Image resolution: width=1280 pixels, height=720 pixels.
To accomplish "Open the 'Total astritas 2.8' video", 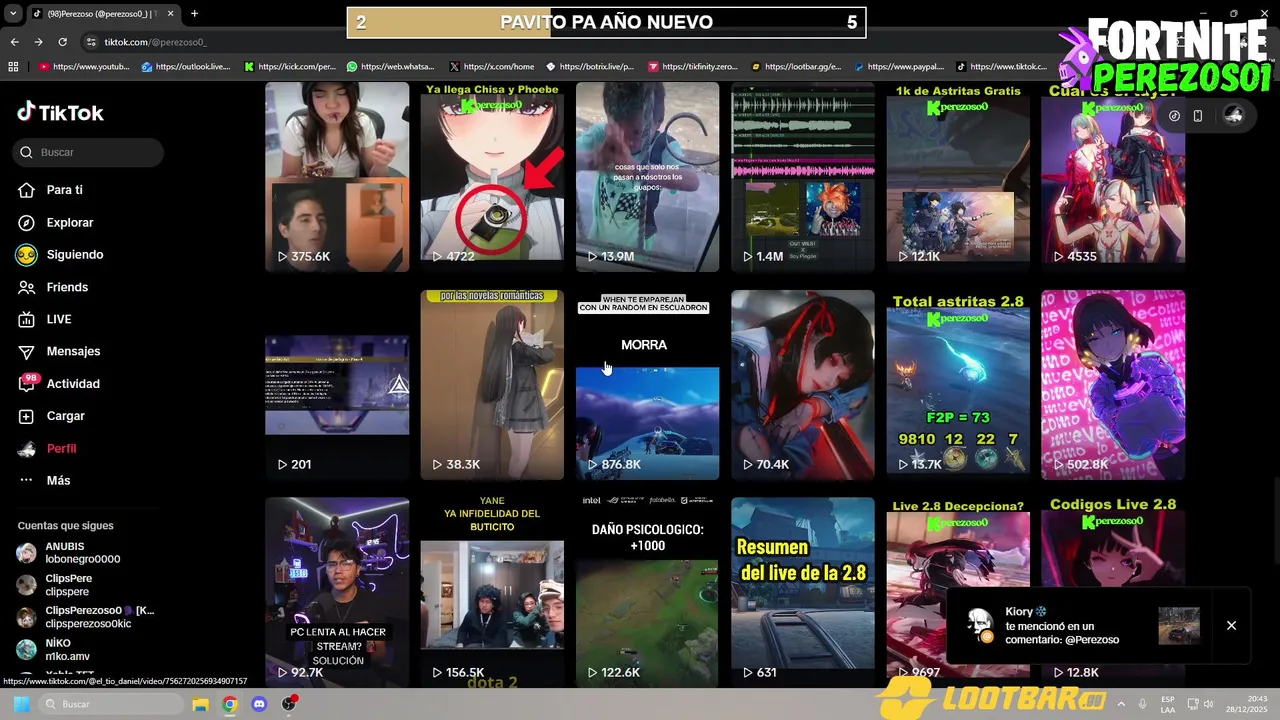I will coord(958,385).
